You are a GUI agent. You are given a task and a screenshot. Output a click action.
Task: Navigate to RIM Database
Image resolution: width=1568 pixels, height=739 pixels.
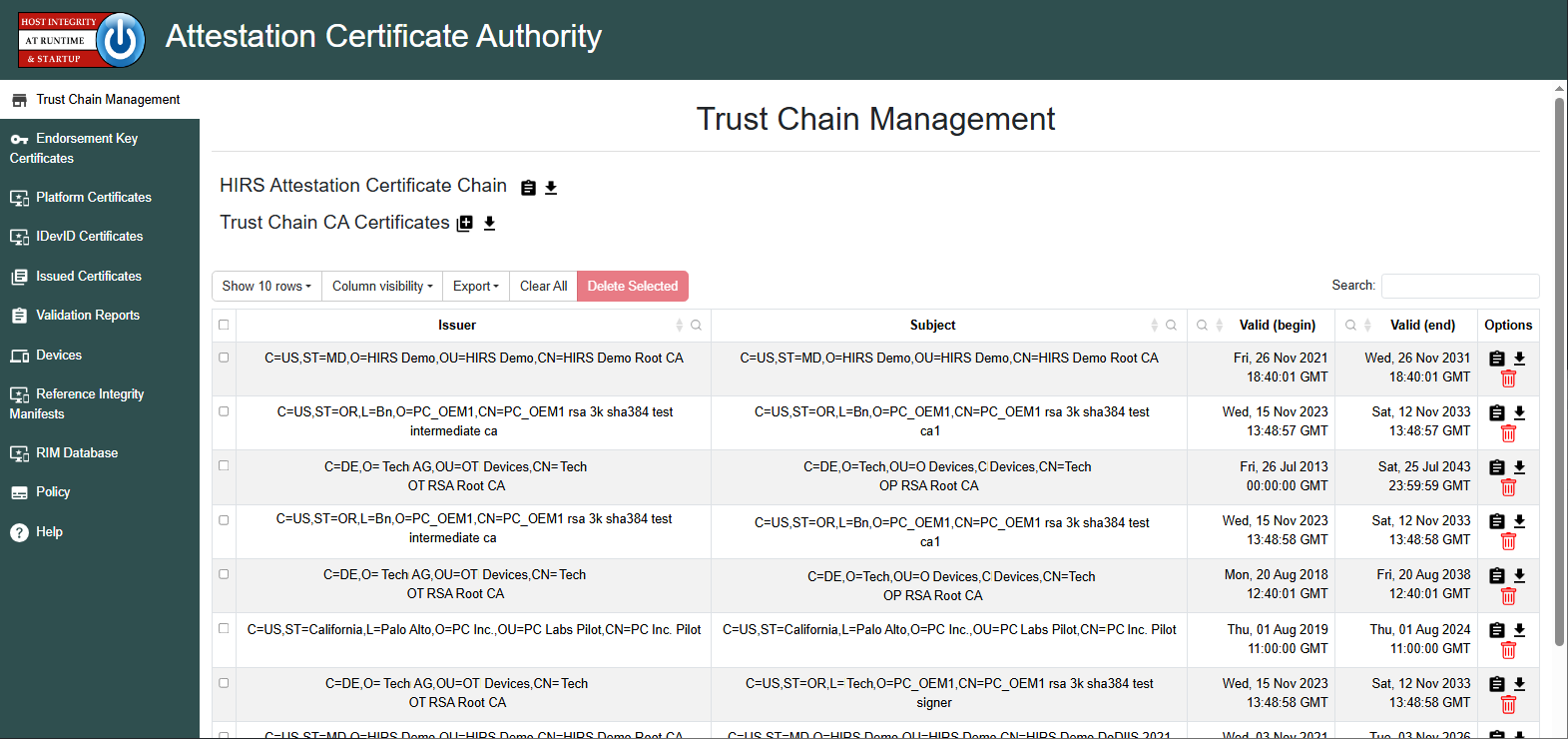coord(100,453)
